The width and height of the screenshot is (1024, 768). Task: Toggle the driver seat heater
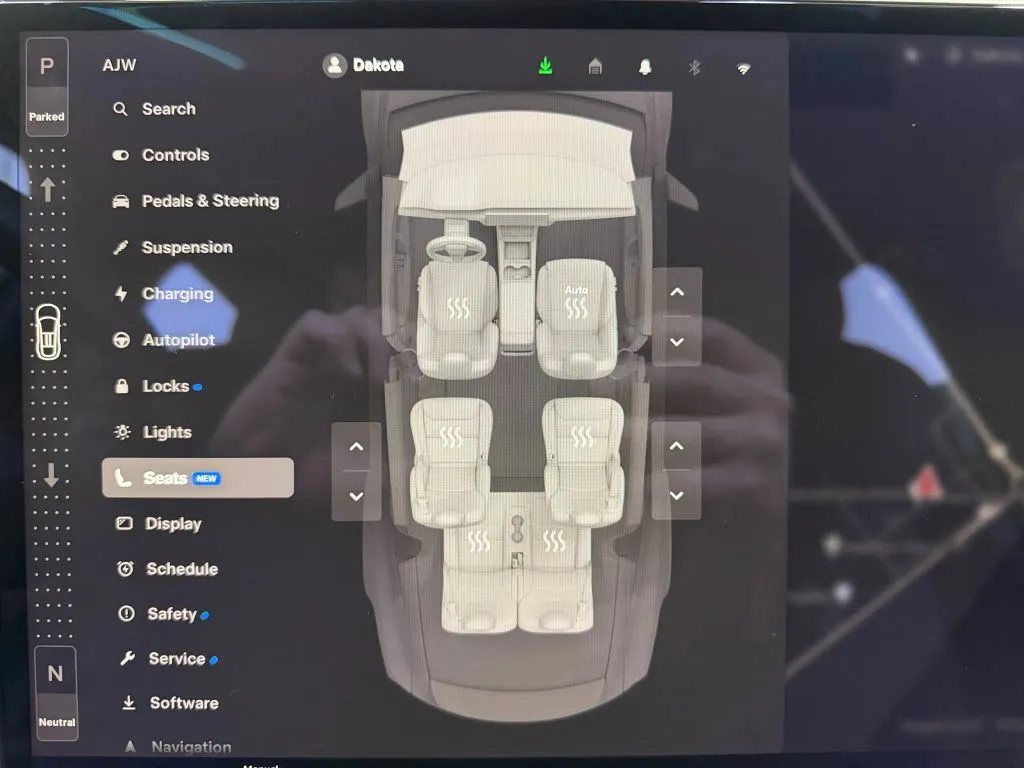click(458, 308)
